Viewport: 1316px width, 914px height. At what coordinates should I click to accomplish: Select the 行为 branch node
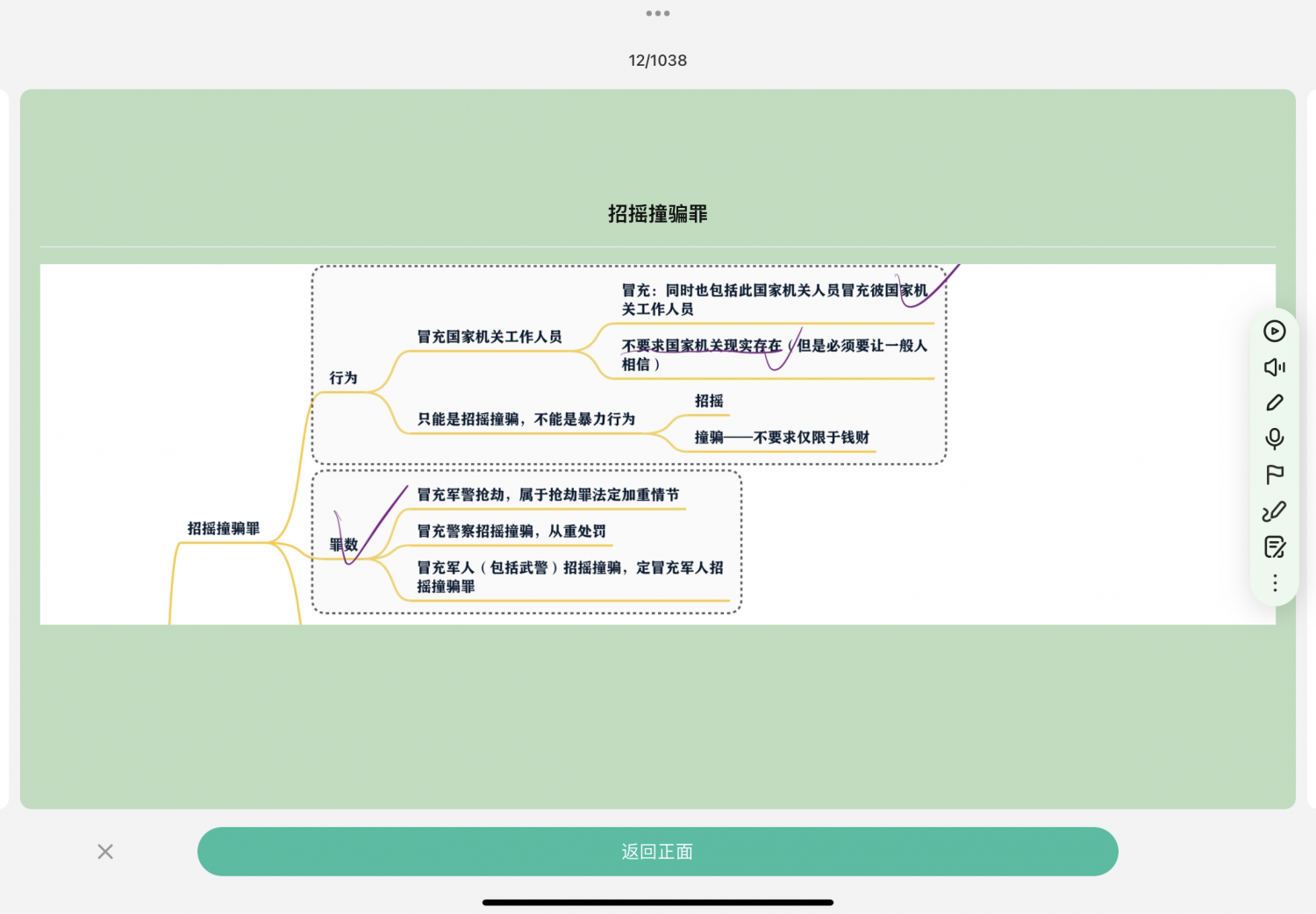343,378
